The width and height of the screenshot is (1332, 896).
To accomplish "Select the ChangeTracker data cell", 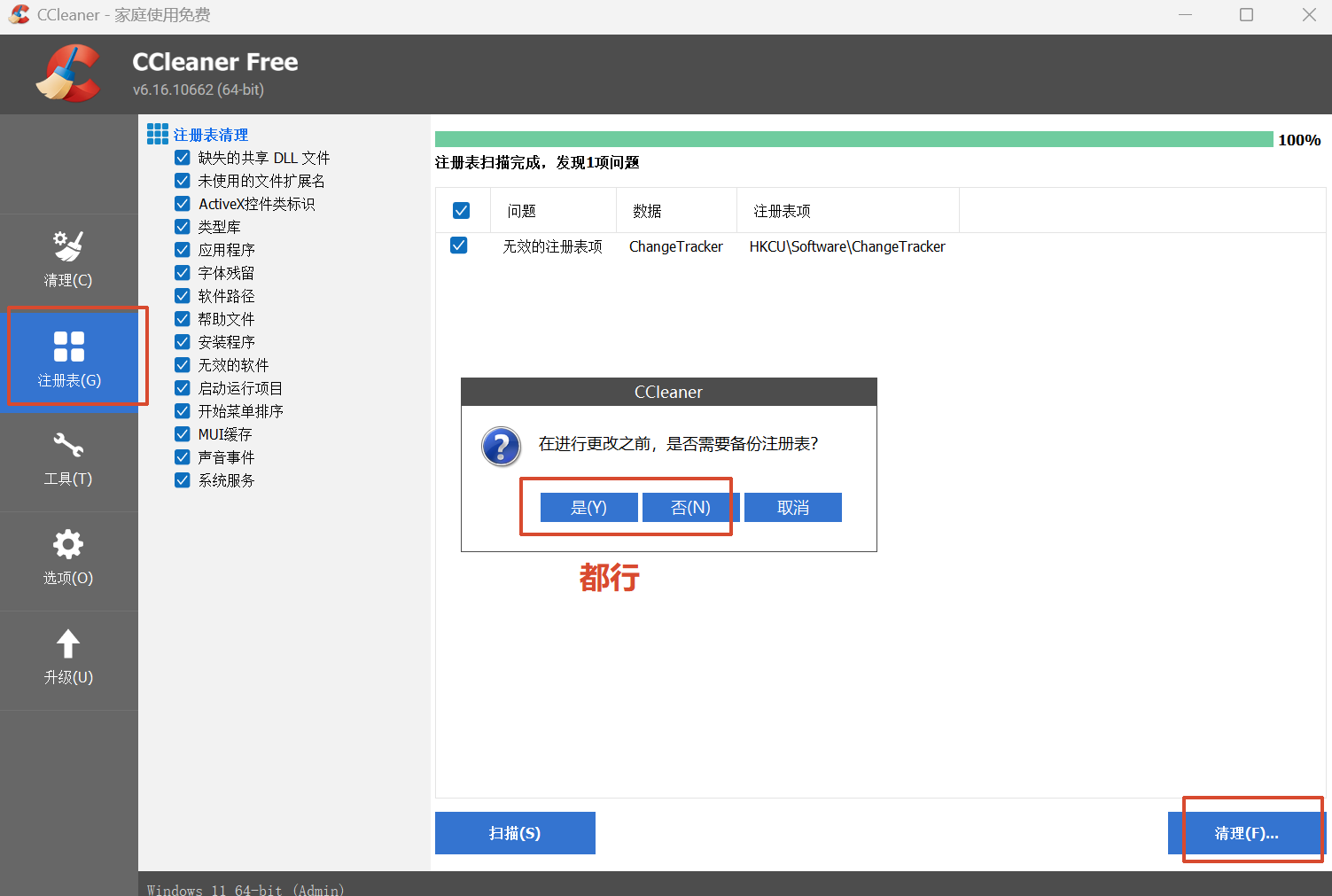I will tap(676, 246).
